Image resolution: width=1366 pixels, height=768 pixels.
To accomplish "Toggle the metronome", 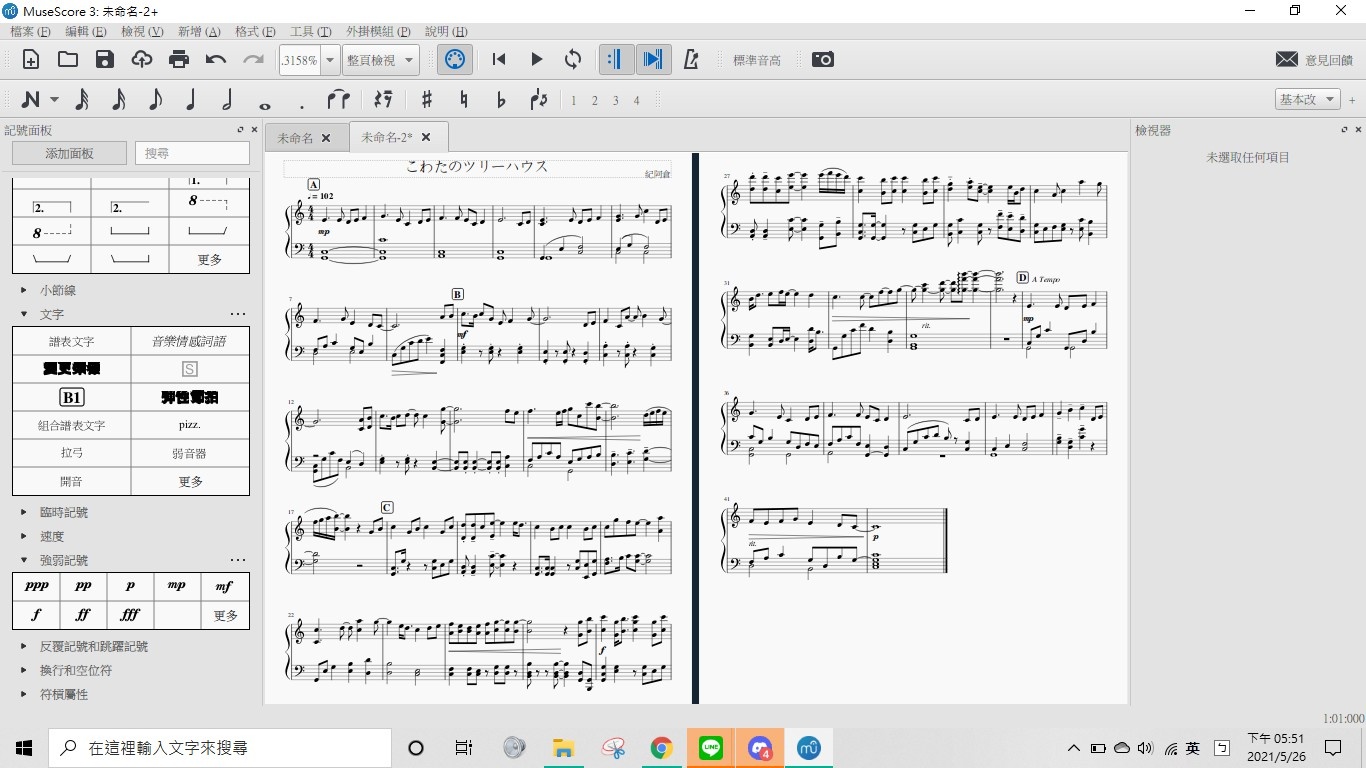I will (690, 59).
